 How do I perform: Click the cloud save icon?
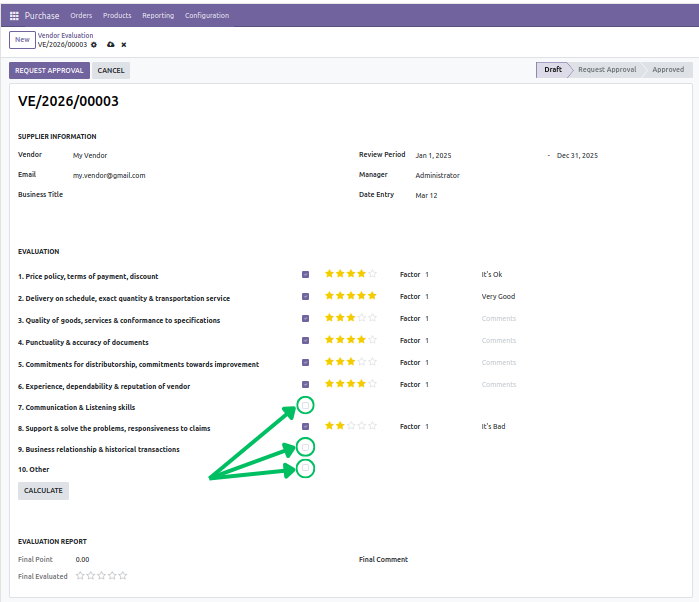click(111, 45)
